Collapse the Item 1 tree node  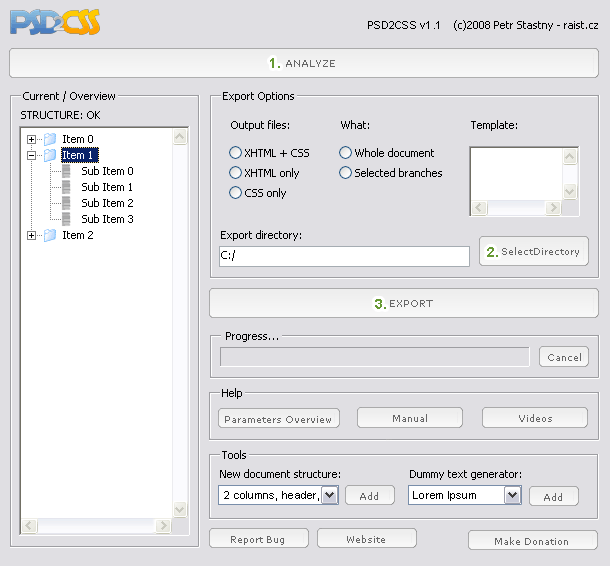32,155
